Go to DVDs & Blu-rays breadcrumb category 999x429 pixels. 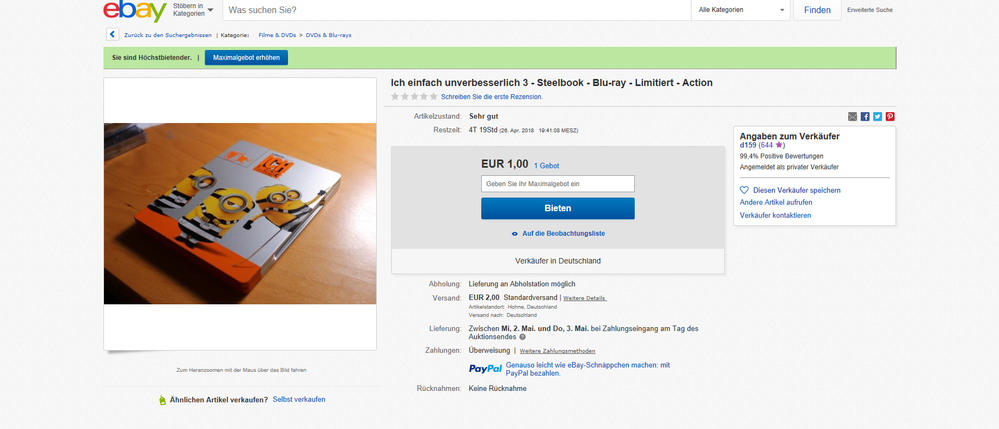[329, 35]
